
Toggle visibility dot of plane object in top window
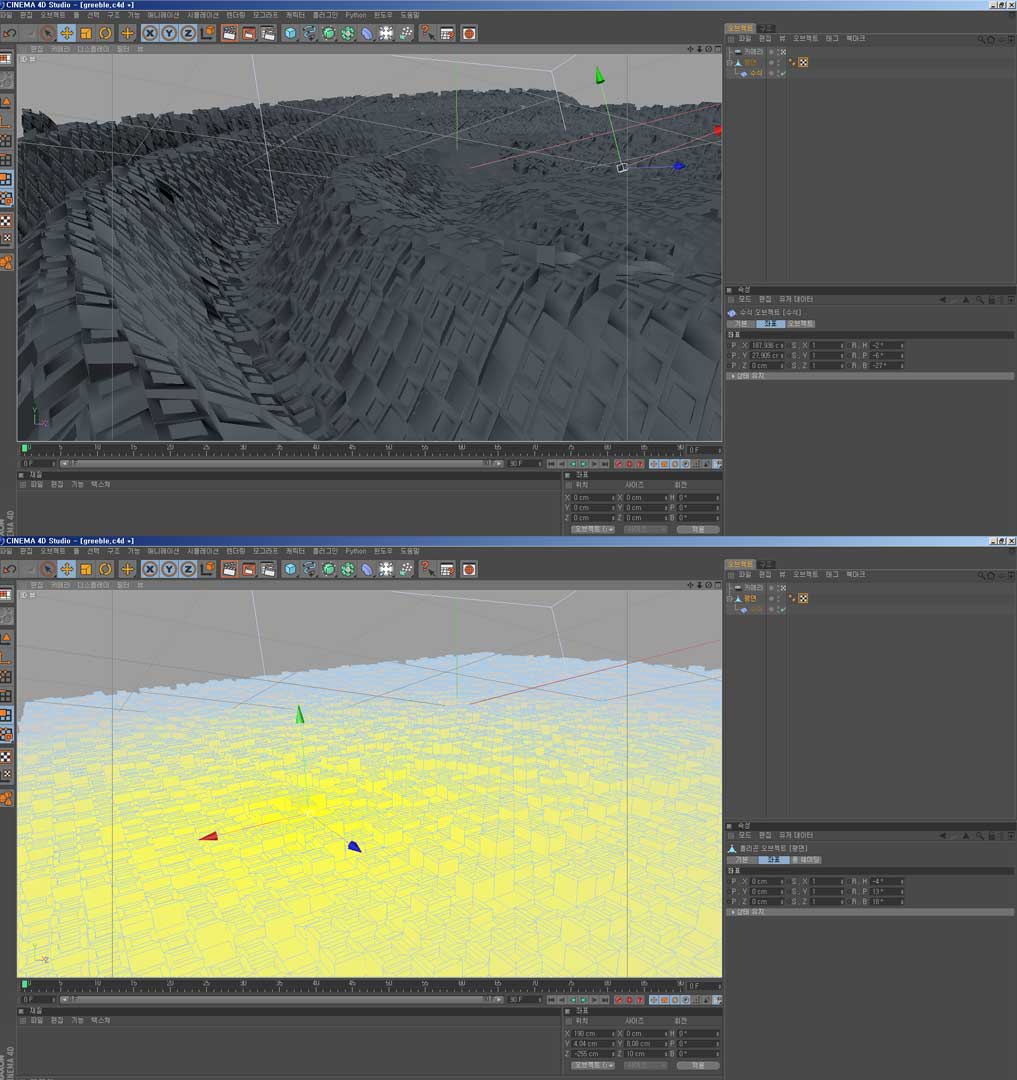coord(771,63)
